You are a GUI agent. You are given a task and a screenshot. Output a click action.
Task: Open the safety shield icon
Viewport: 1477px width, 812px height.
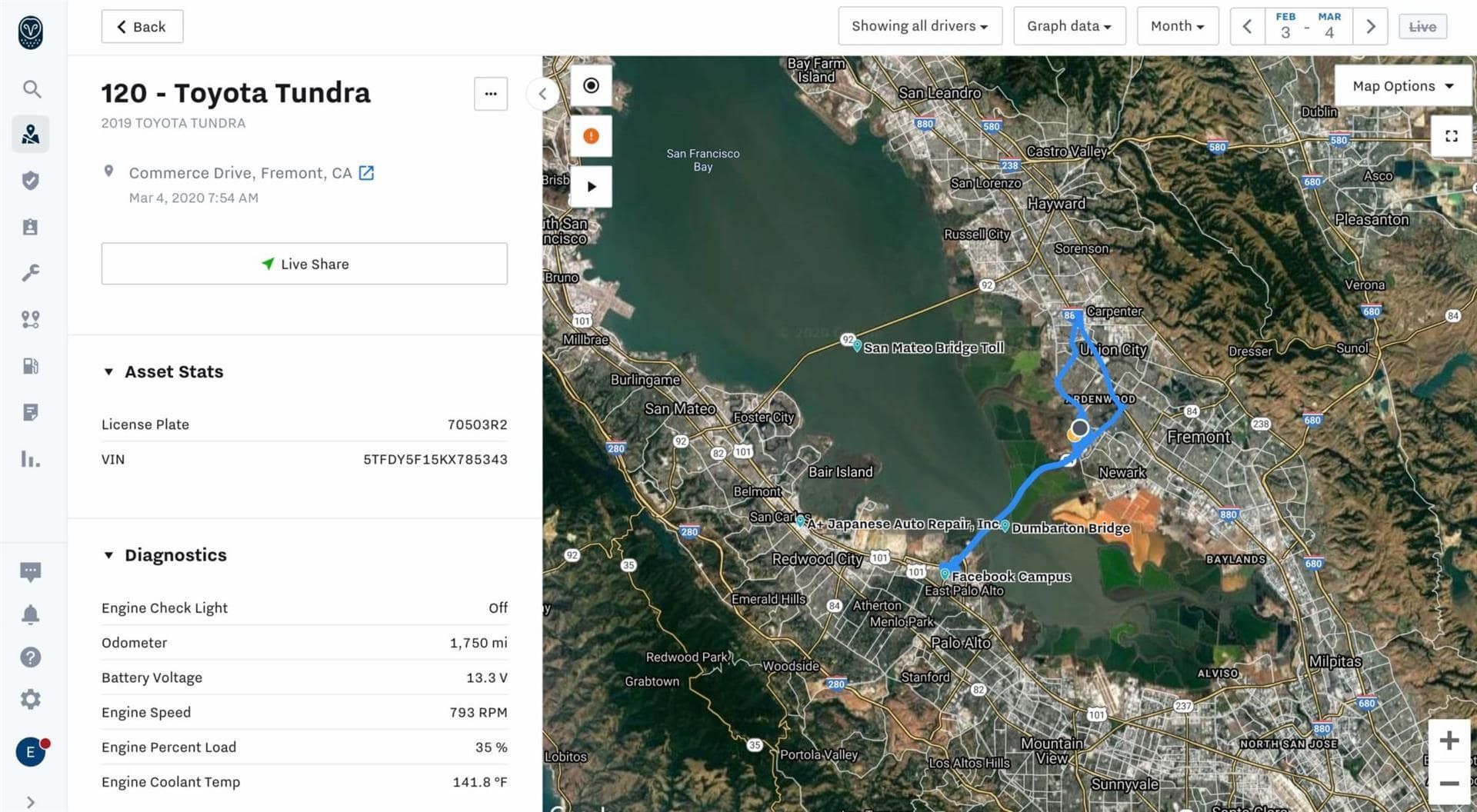(x=31, y=181)
